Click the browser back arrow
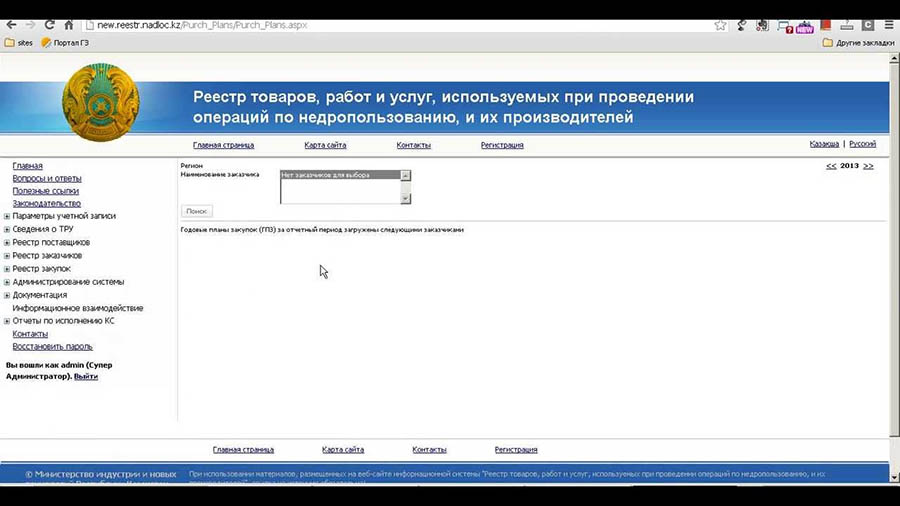The width and height of the screenshot is (900, 506). click(x=10, y=25)
